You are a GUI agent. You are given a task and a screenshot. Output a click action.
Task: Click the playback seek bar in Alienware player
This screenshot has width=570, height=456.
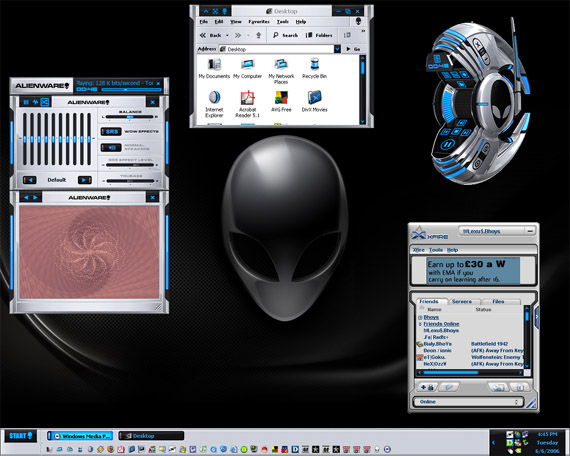coord(131,89)
